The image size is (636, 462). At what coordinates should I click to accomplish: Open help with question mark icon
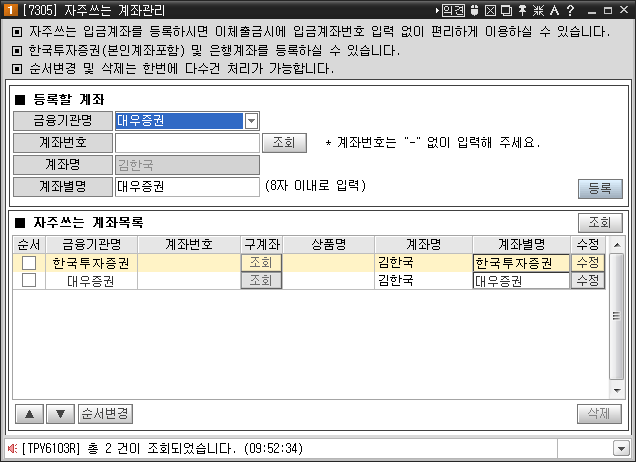click(570, 10)
